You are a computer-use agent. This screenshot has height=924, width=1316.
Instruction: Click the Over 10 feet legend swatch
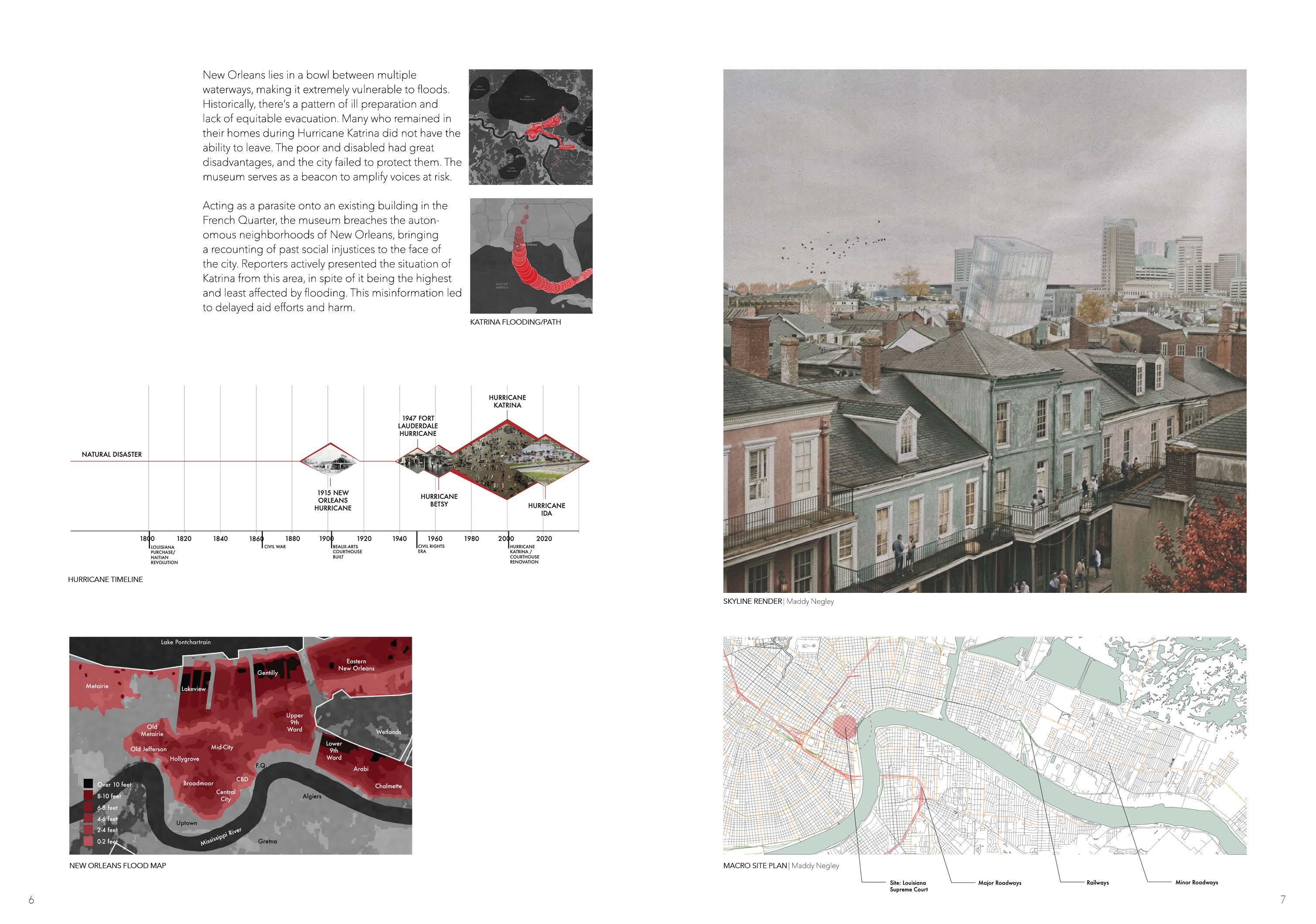point(88,784)
